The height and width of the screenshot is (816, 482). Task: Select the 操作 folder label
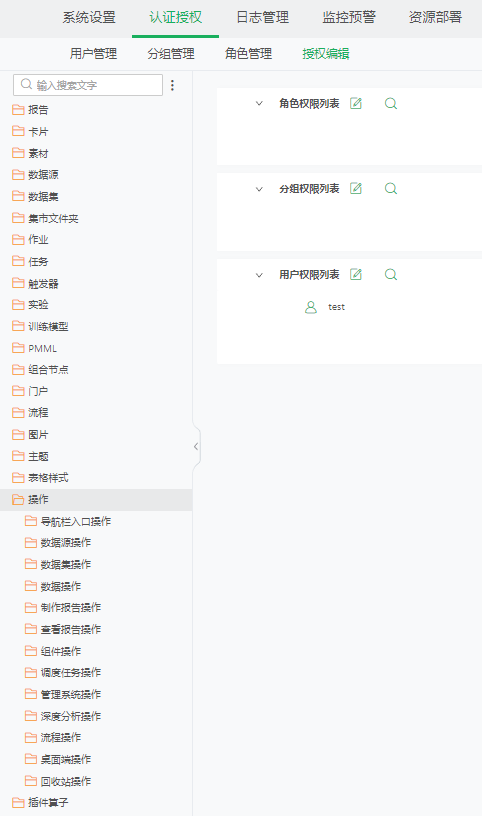(38, 500)
